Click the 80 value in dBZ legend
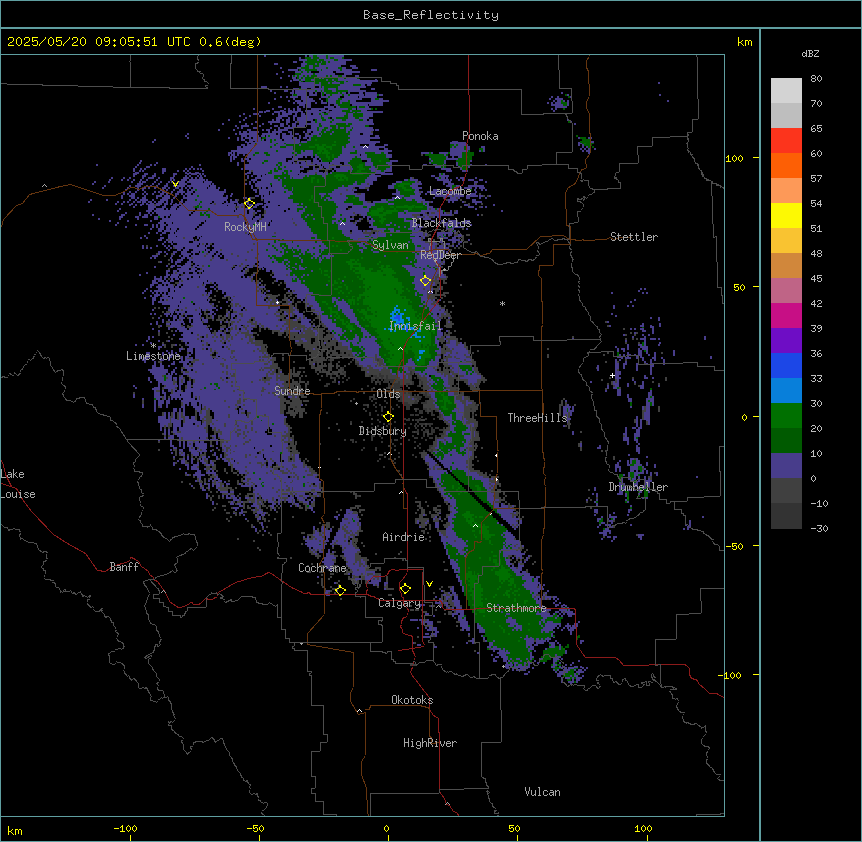862x842 pixels. (816, 79)
